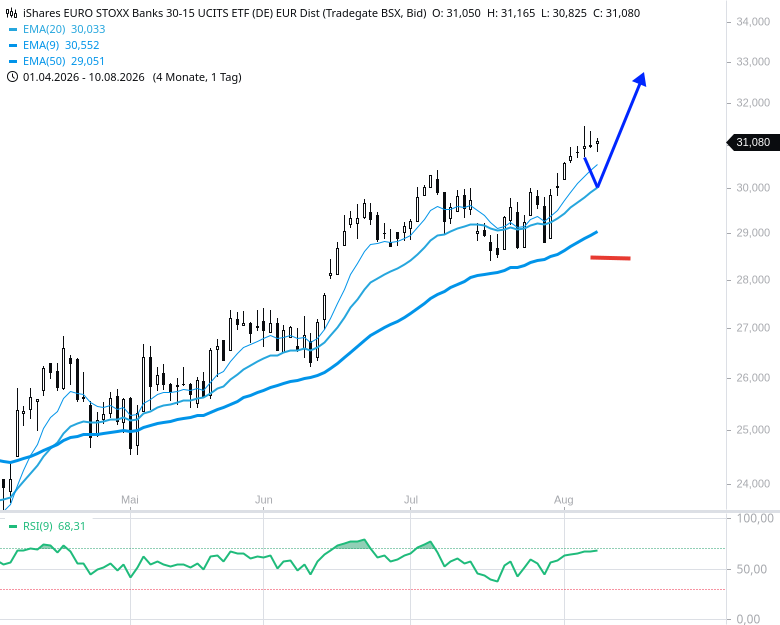
Task: Click the 30,000 price axis label
Action: [753, 188]
